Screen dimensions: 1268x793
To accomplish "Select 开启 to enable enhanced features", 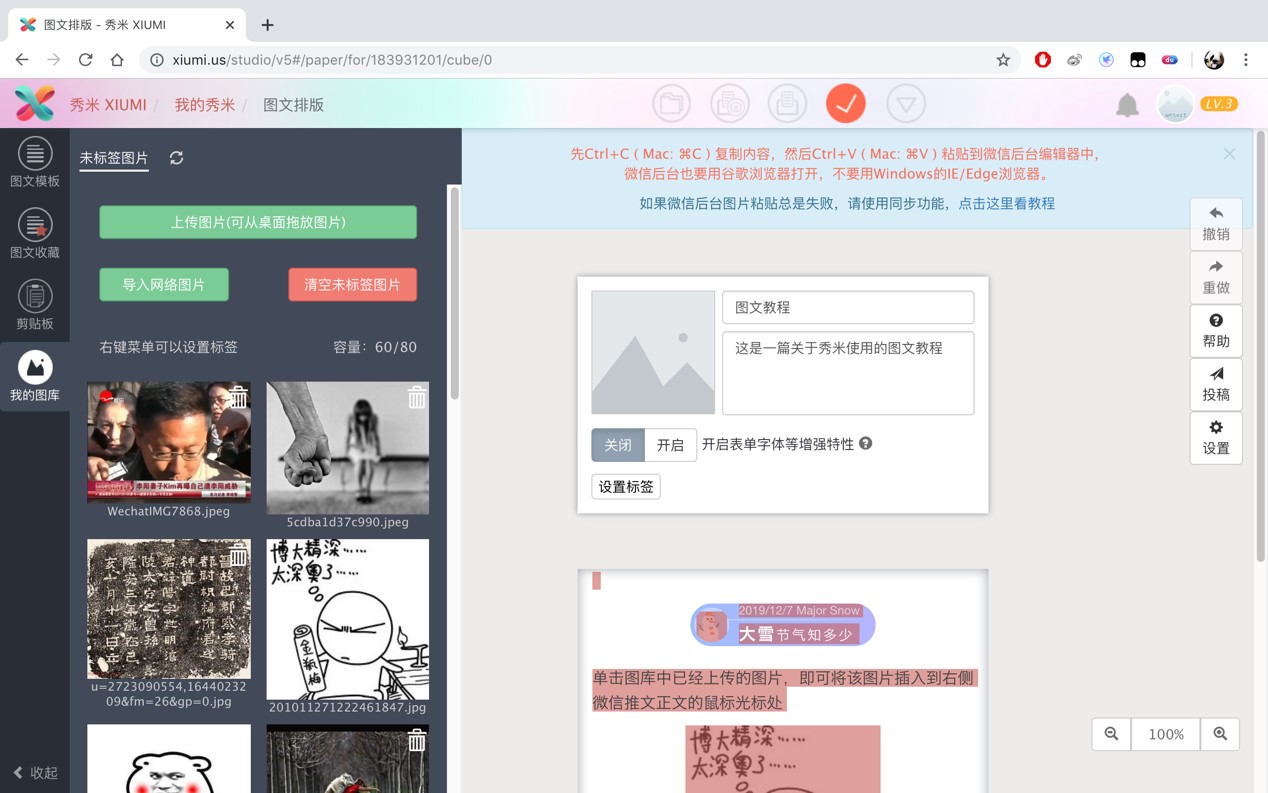I will click(670, 445).
